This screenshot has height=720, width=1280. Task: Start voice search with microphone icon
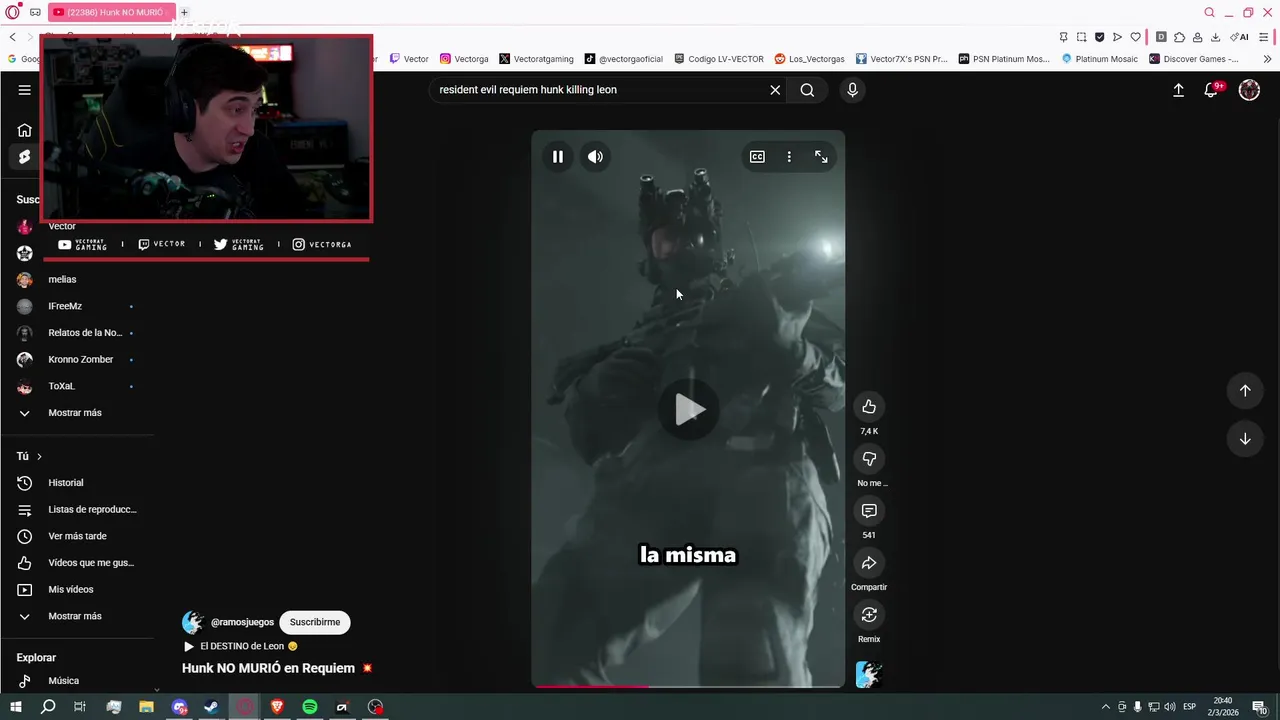pos(852,90)
